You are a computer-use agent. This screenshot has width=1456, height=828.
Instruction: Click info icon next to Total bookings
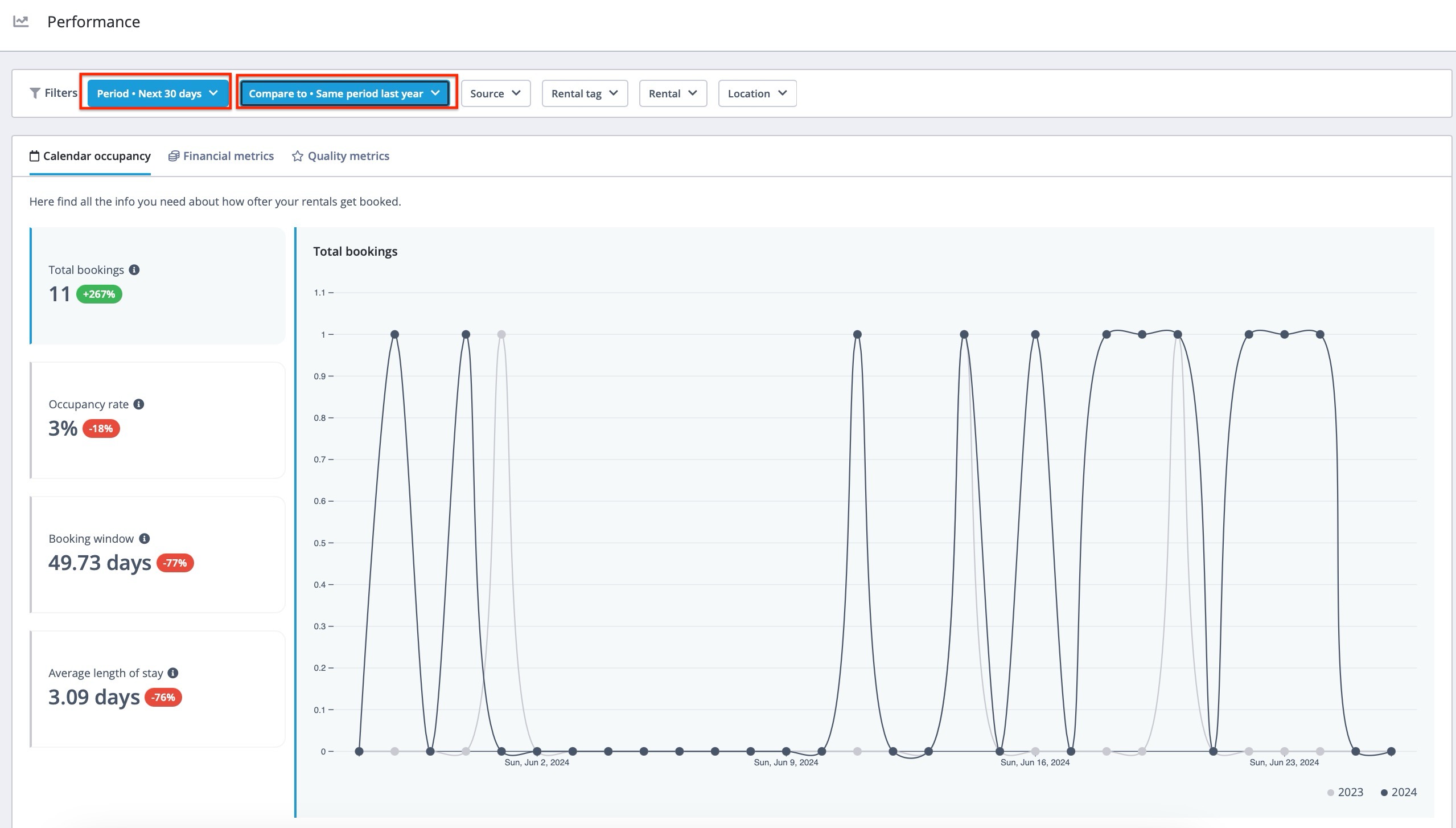pos(134,270)
